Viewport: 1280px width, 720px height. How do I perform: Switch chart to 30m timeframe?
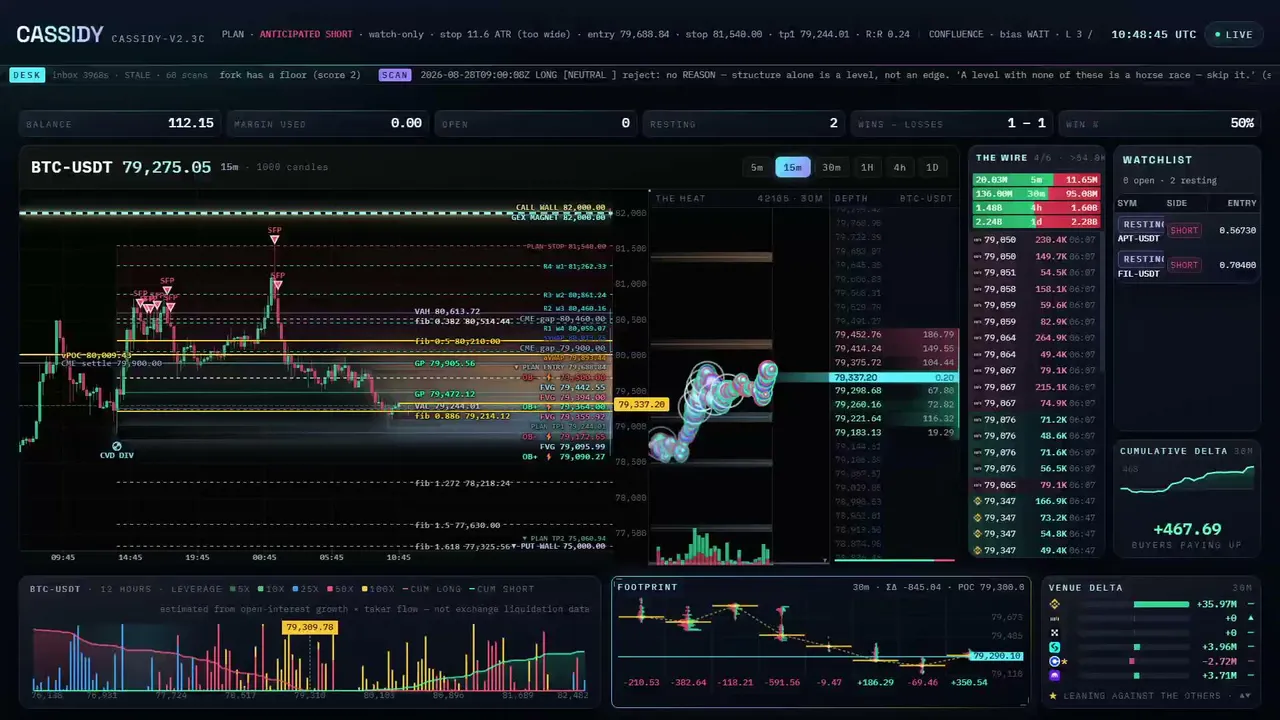(x=831, y=167)
